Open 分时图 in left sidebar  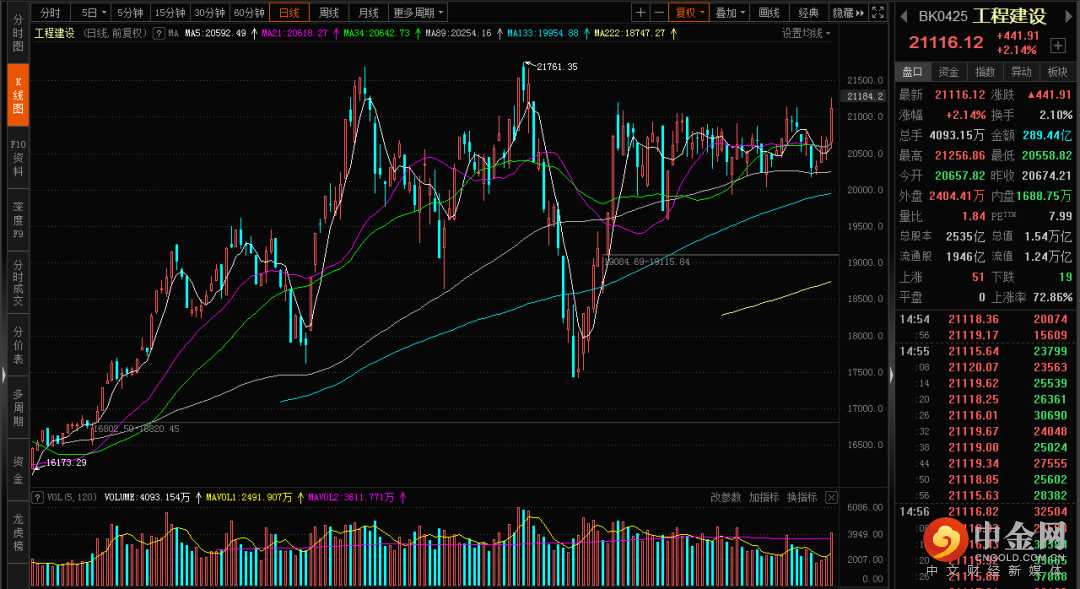click(18, 32)
